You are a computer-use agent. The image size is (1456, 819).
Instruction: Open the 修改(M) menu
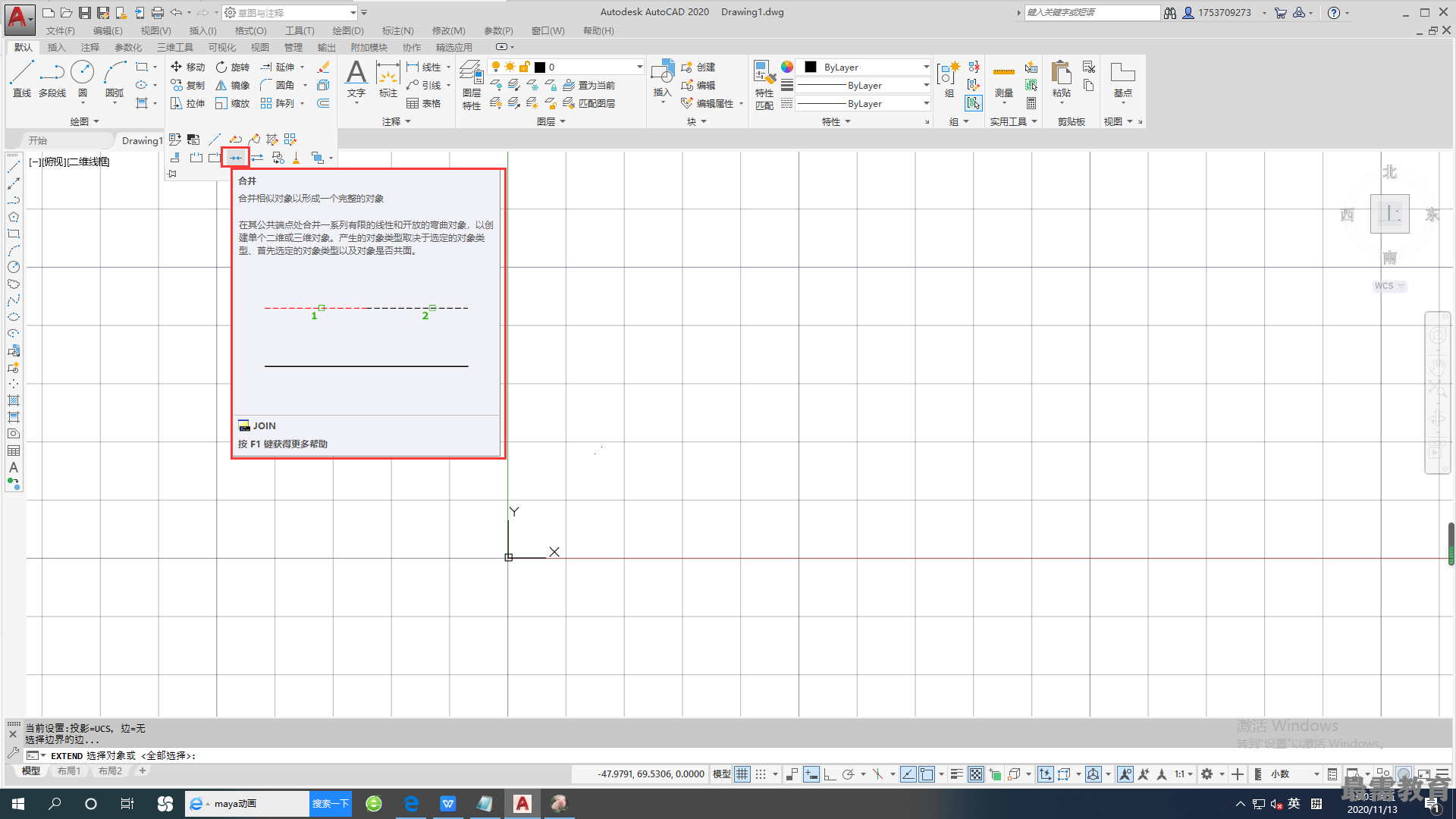point(448,31)
